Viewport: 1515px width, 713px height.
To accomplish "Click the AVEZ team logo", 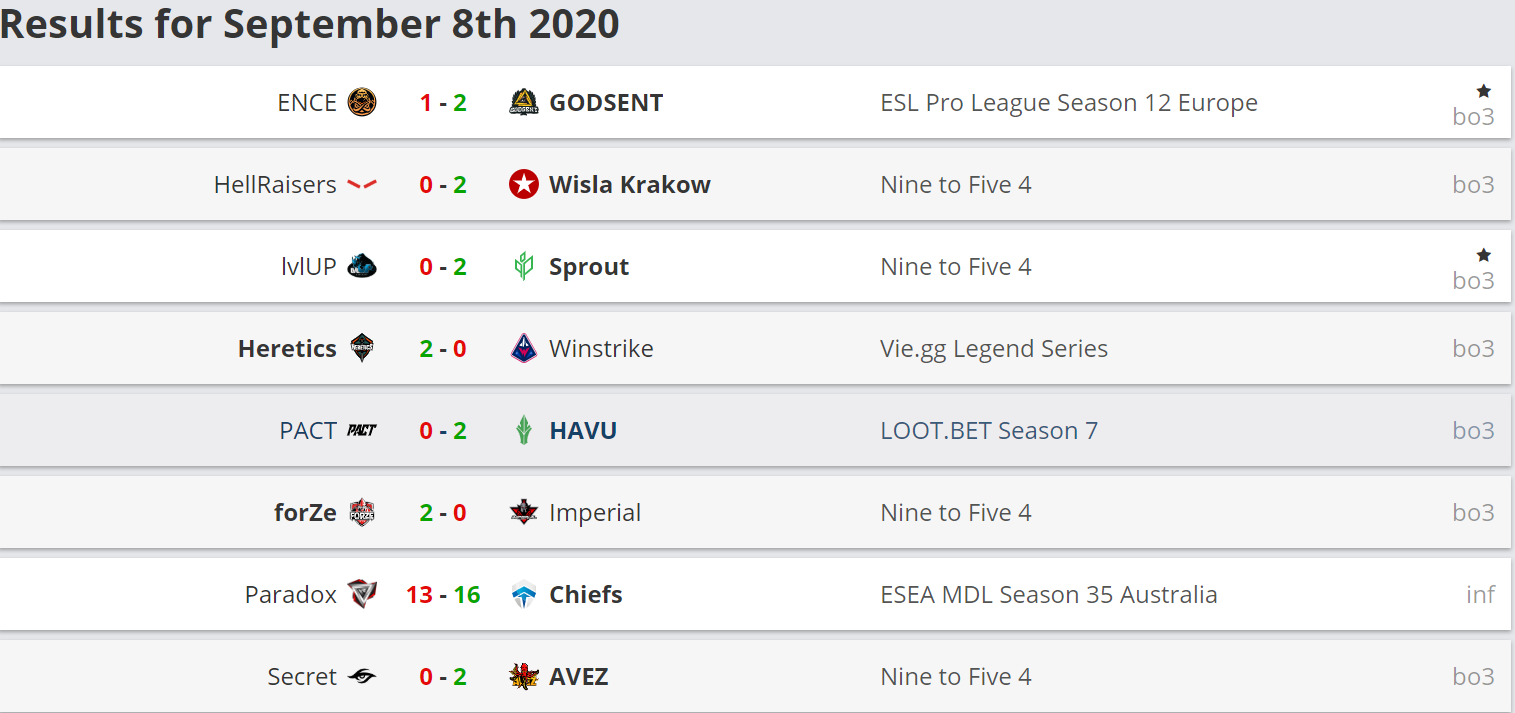I will tap(524, 677).
